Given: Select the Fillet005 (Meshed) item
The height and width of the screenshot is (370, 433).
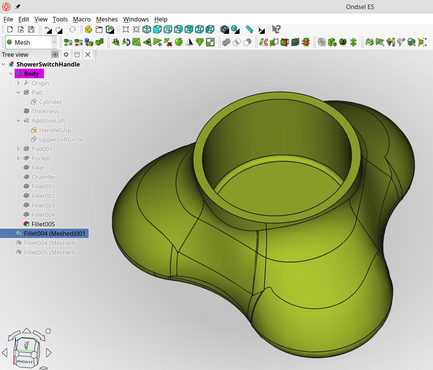Looking at the screenshot, I should click(50, 252).
